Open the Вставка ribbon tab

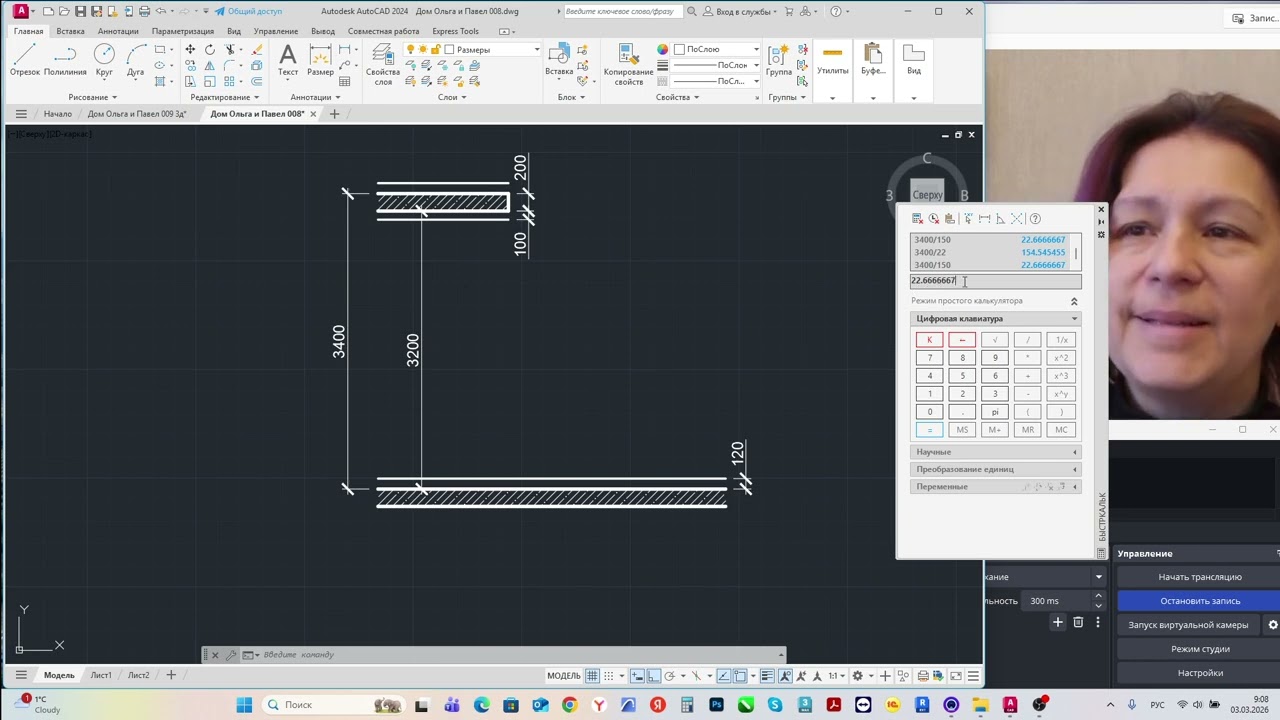pos(70,31)
